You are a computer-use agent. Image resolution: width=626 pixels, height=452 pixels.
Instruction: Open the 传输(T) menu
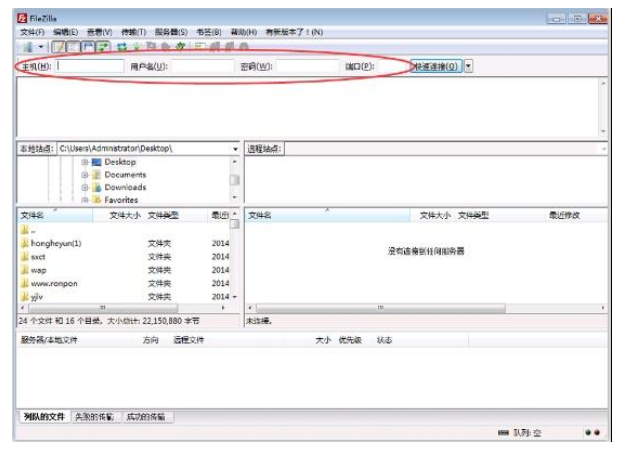click(134, 32)
